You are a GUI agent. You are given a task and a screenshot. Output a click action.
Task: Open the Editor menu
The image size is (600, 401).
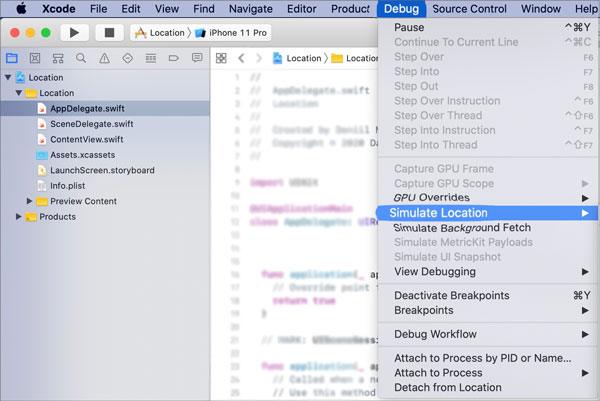coord(302,8)
